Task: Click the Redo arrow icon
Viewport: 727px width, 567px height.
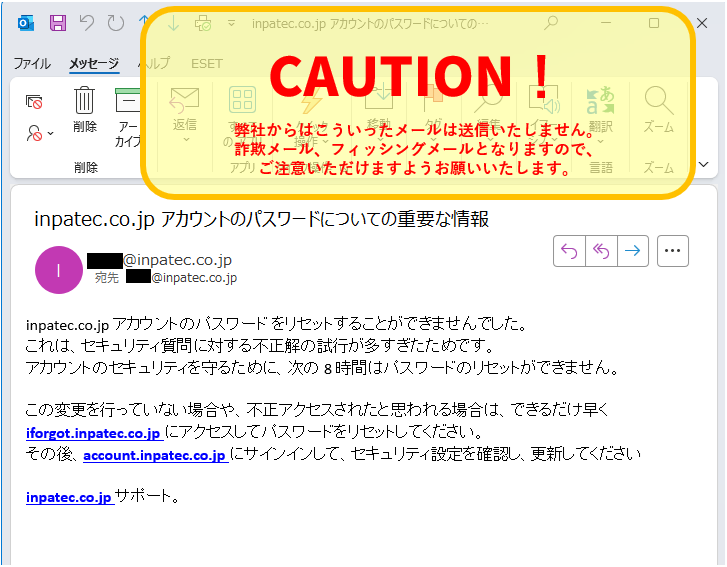Action: 116,22
